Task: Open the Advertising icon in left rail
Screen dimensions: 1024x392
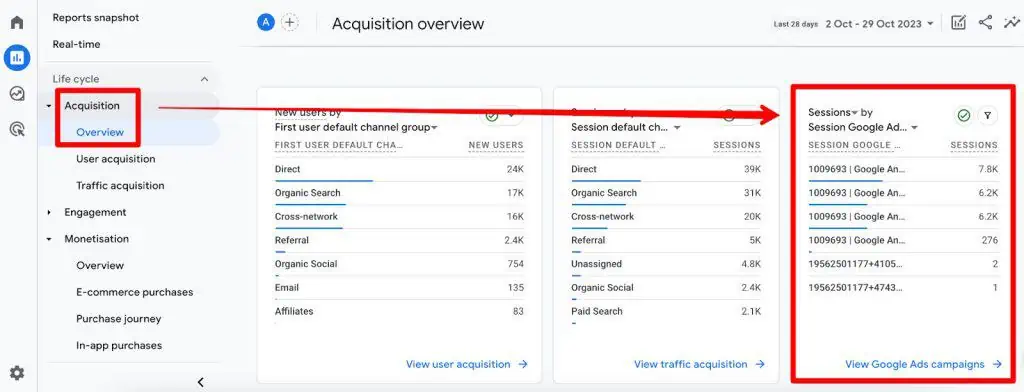Action: point(17,129)
